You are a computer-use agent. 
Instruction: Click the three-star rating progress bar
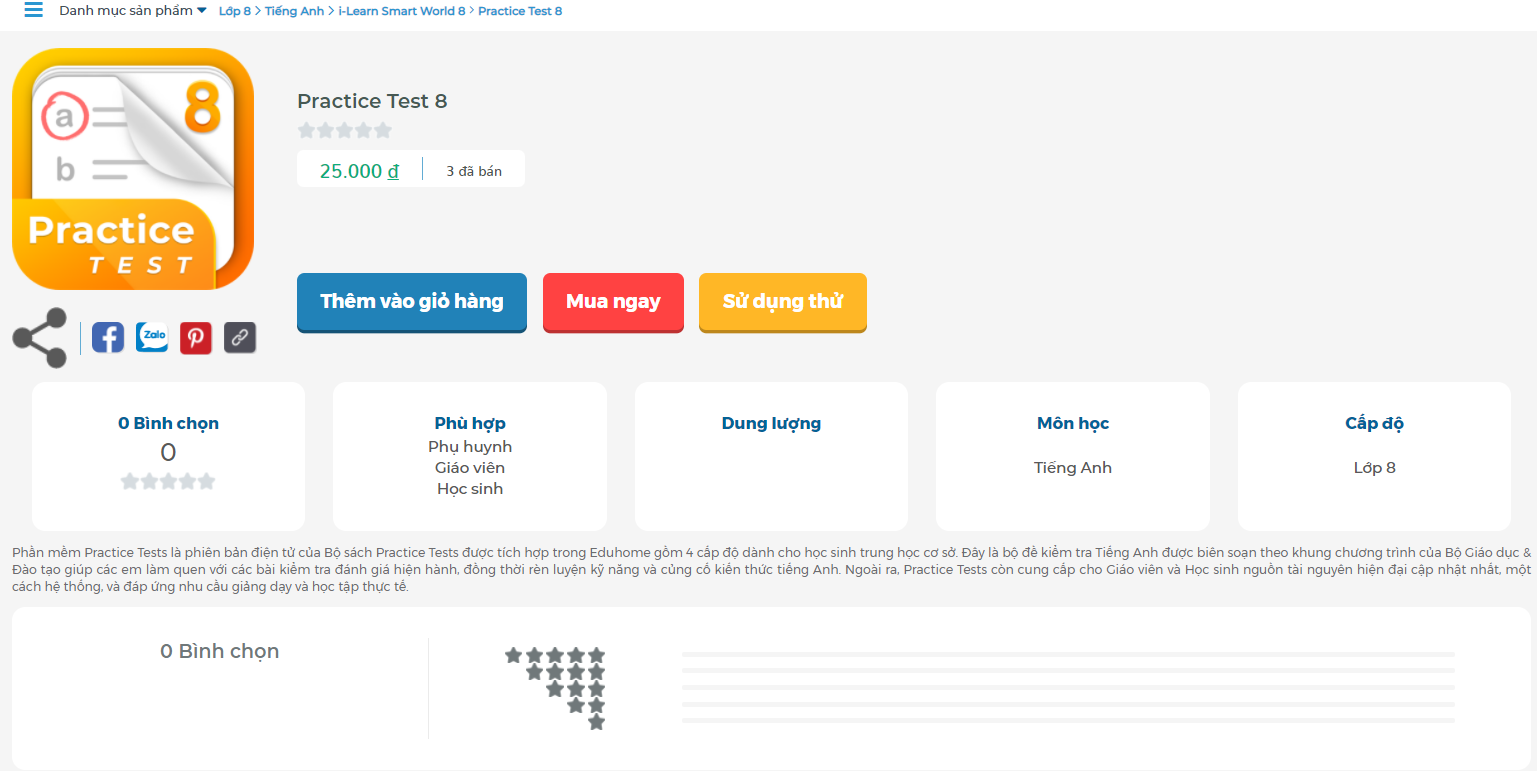tap(1068, 687)
